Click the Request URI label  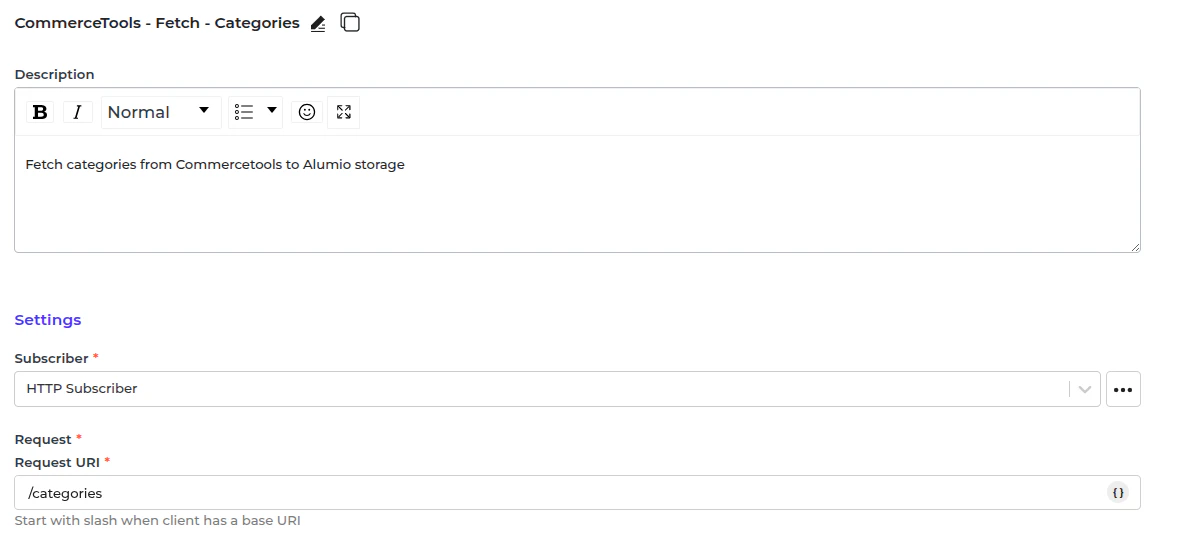pyautogui.click(x=57, y=462)
